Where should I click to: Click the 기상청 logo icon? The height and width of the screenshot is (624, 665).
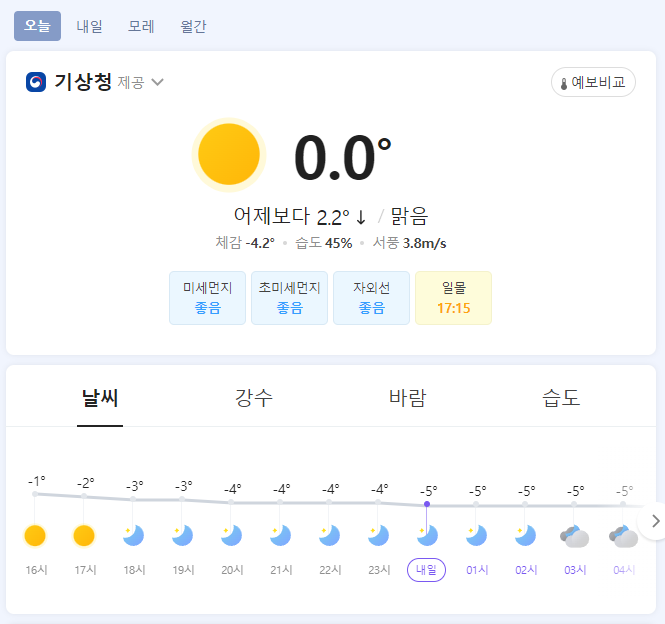coord(36,82)
